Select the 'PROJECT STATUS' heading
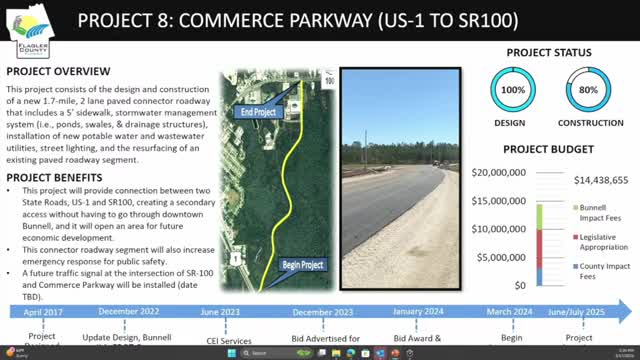The height and width of the screenshot is (360, 640). (549, 53)
